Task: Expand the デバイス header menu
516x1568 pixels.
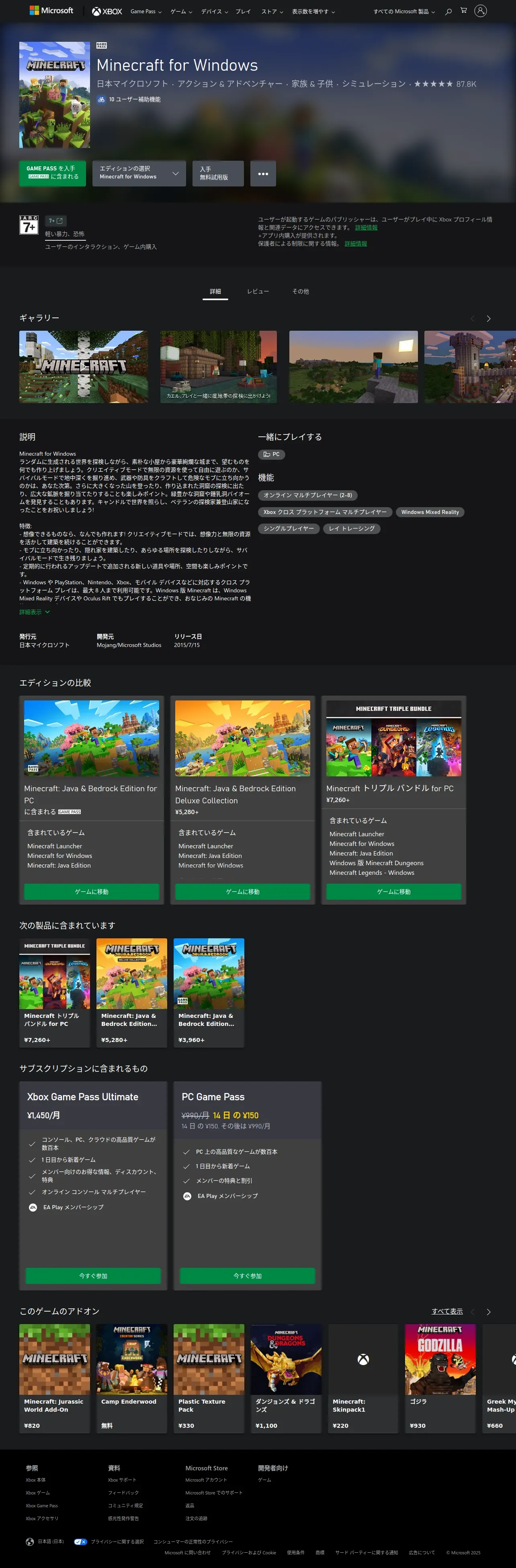Action: (x=215, y=11)
